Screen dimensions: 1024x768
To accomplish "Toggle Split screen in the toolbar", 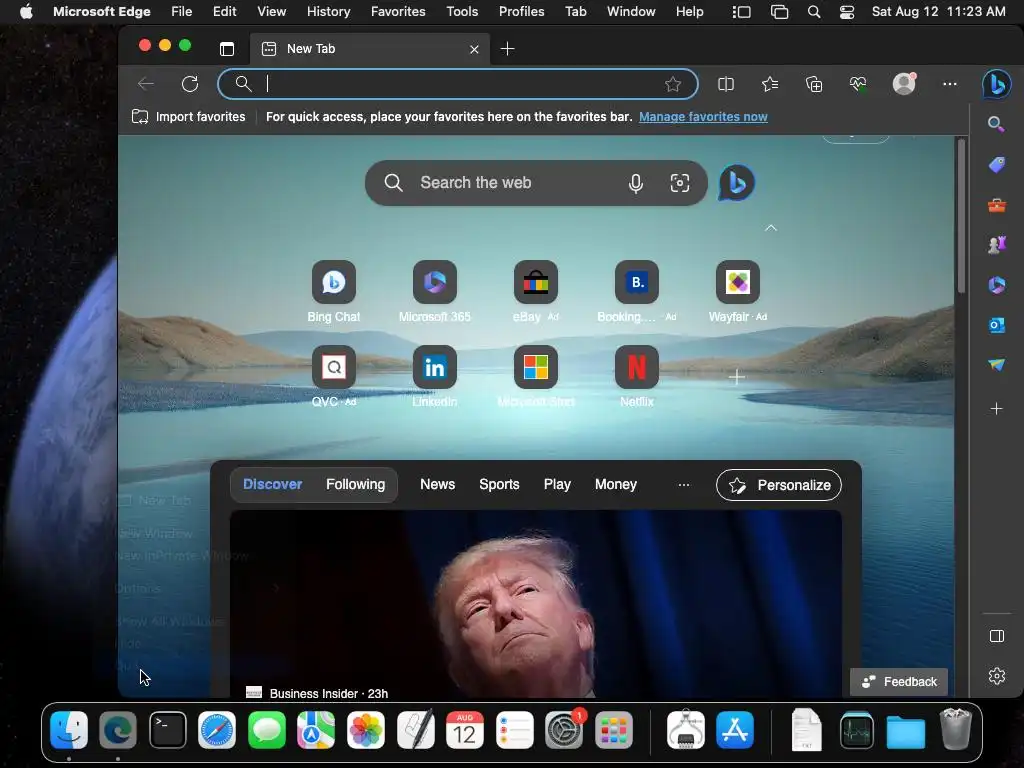I will click(x=726, y=84).
